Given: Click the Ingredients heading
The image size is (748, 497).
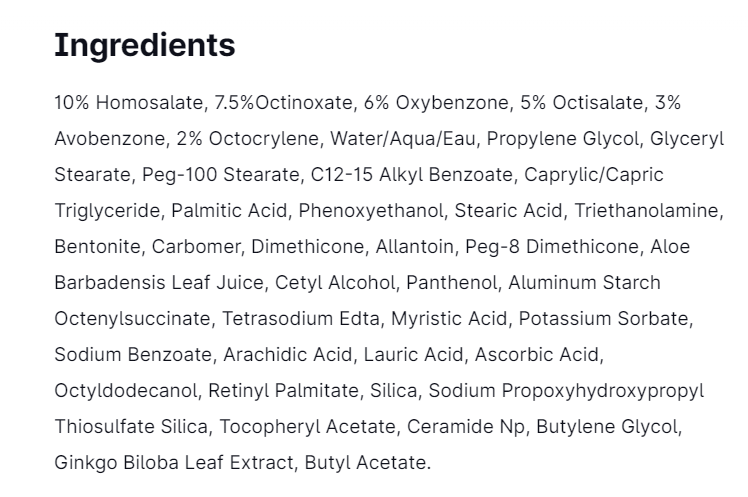Looking at the screenshot, I should pyautogui.click(x=144, y=45).
